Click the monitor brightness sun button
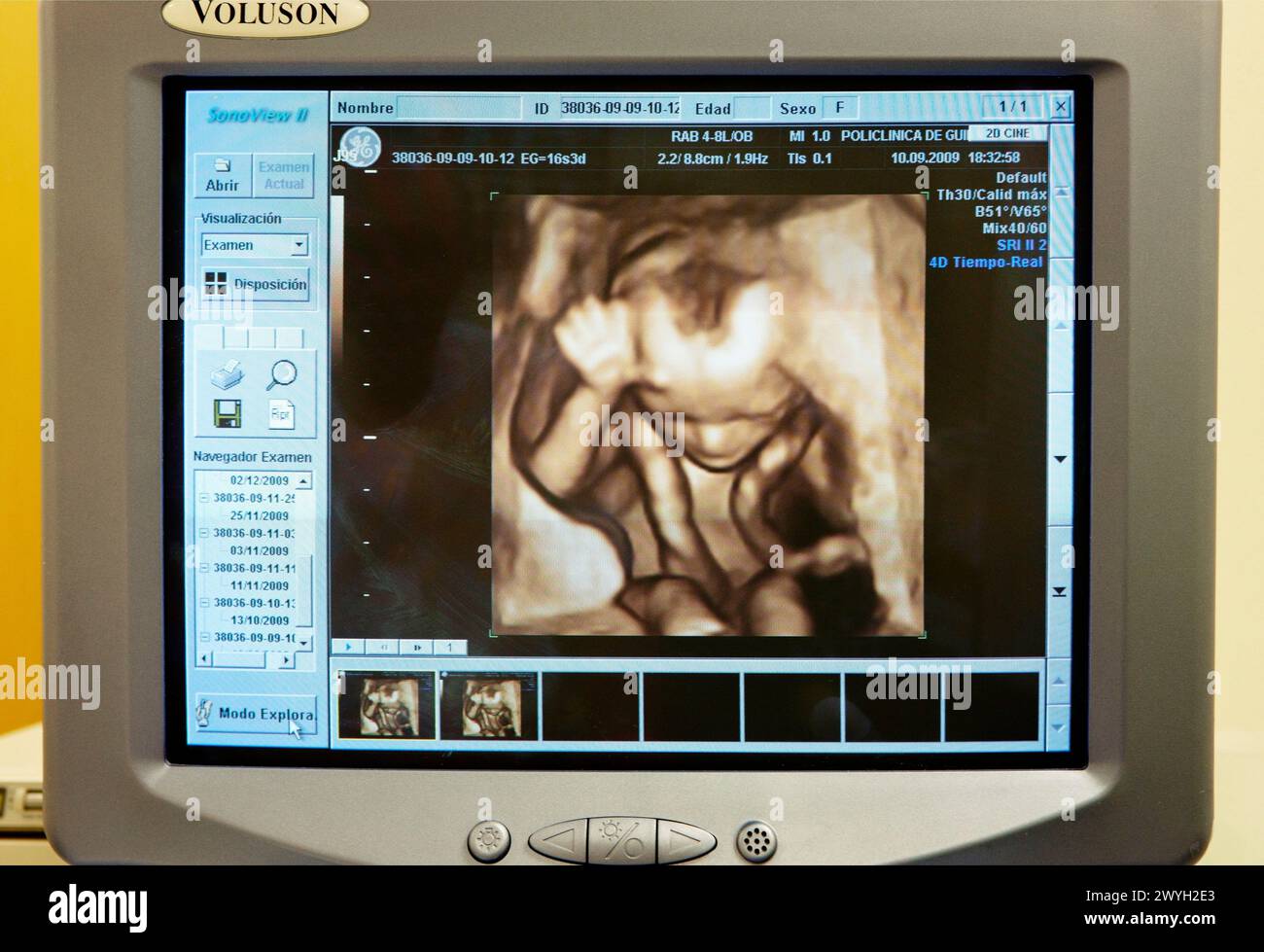Screen dimensions: 1264x952 (489, 841)
